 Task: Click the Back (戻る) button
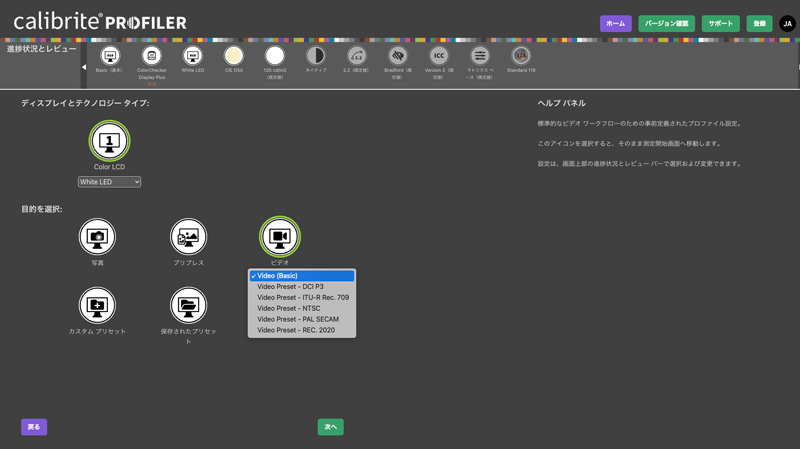pyautogui.click(x=34, y=427)
